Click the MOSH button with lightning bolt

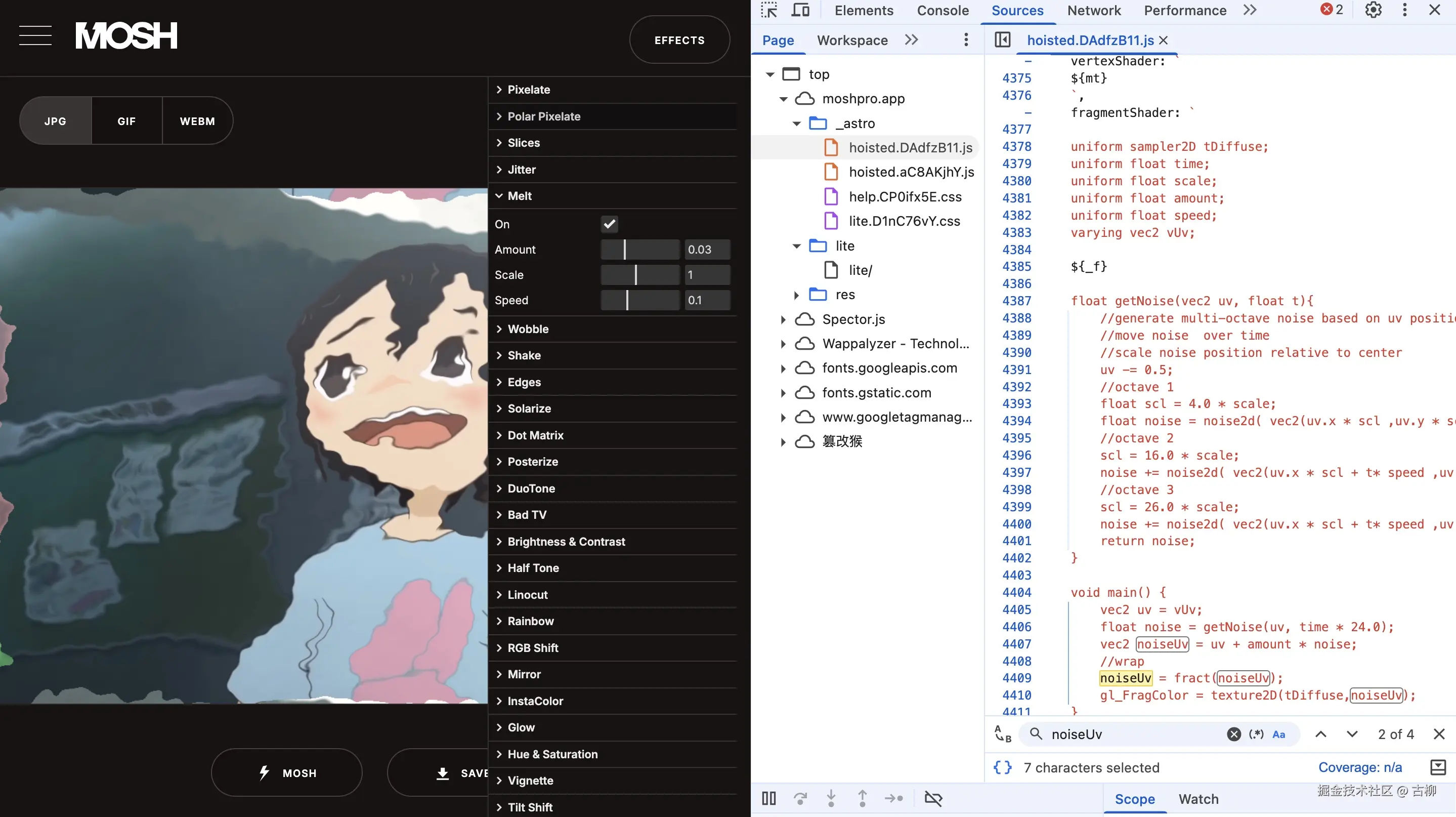pyautogui.click(x=286, y=772)
